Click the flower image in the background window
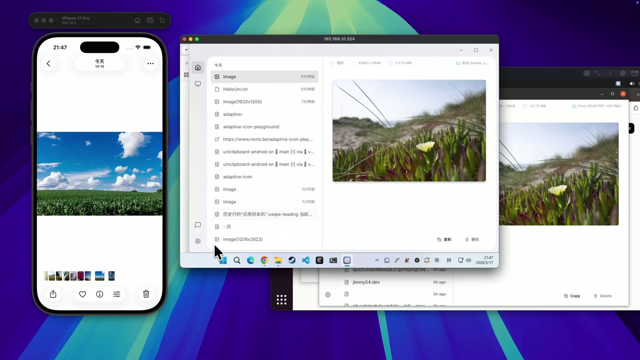The image size is (640, 360). tap(559, 174)
